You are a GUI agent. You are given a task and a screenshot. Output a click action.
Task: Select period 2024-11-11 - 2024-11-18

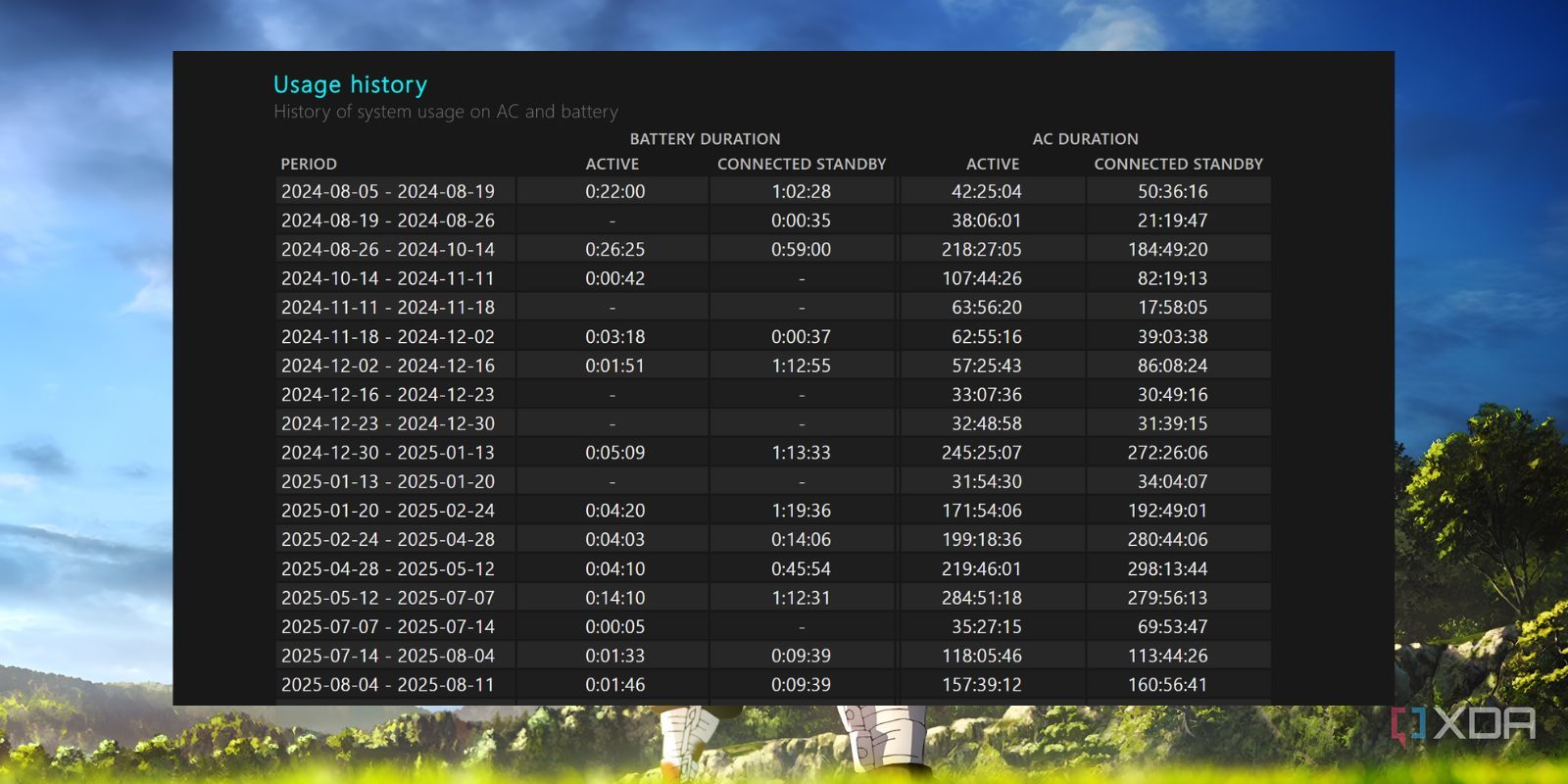(388, 307)
